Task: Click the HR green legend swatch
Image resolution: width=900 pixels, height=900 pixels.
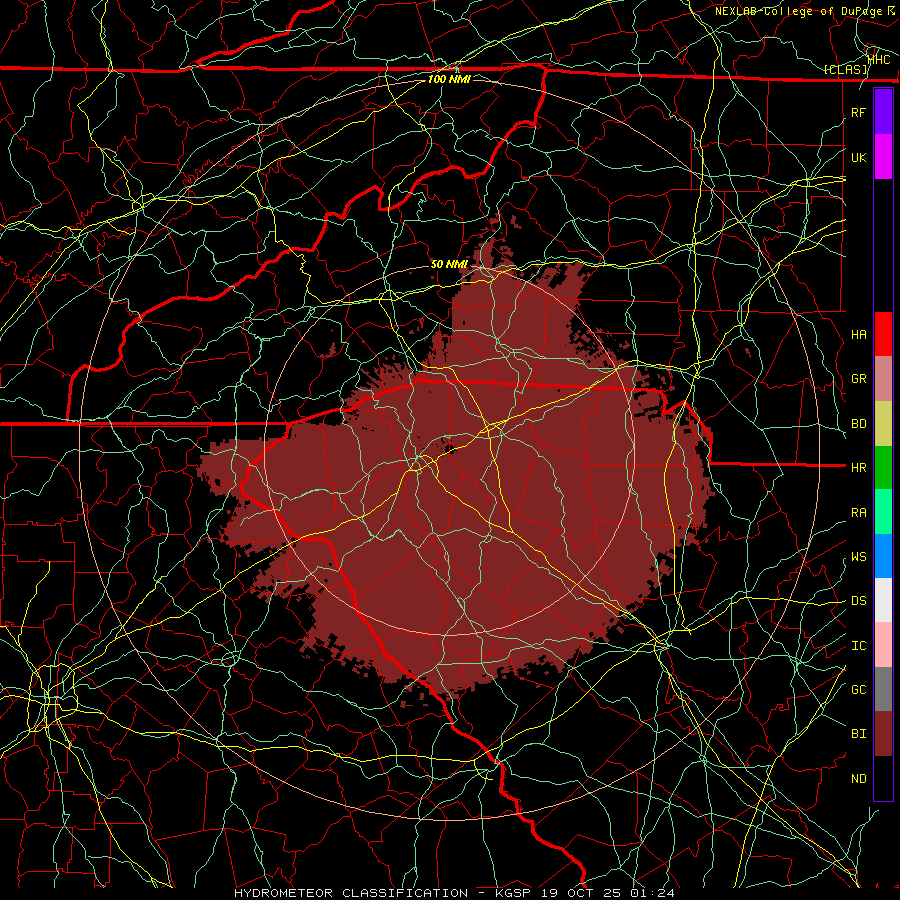Action: [x=883, y=467]
